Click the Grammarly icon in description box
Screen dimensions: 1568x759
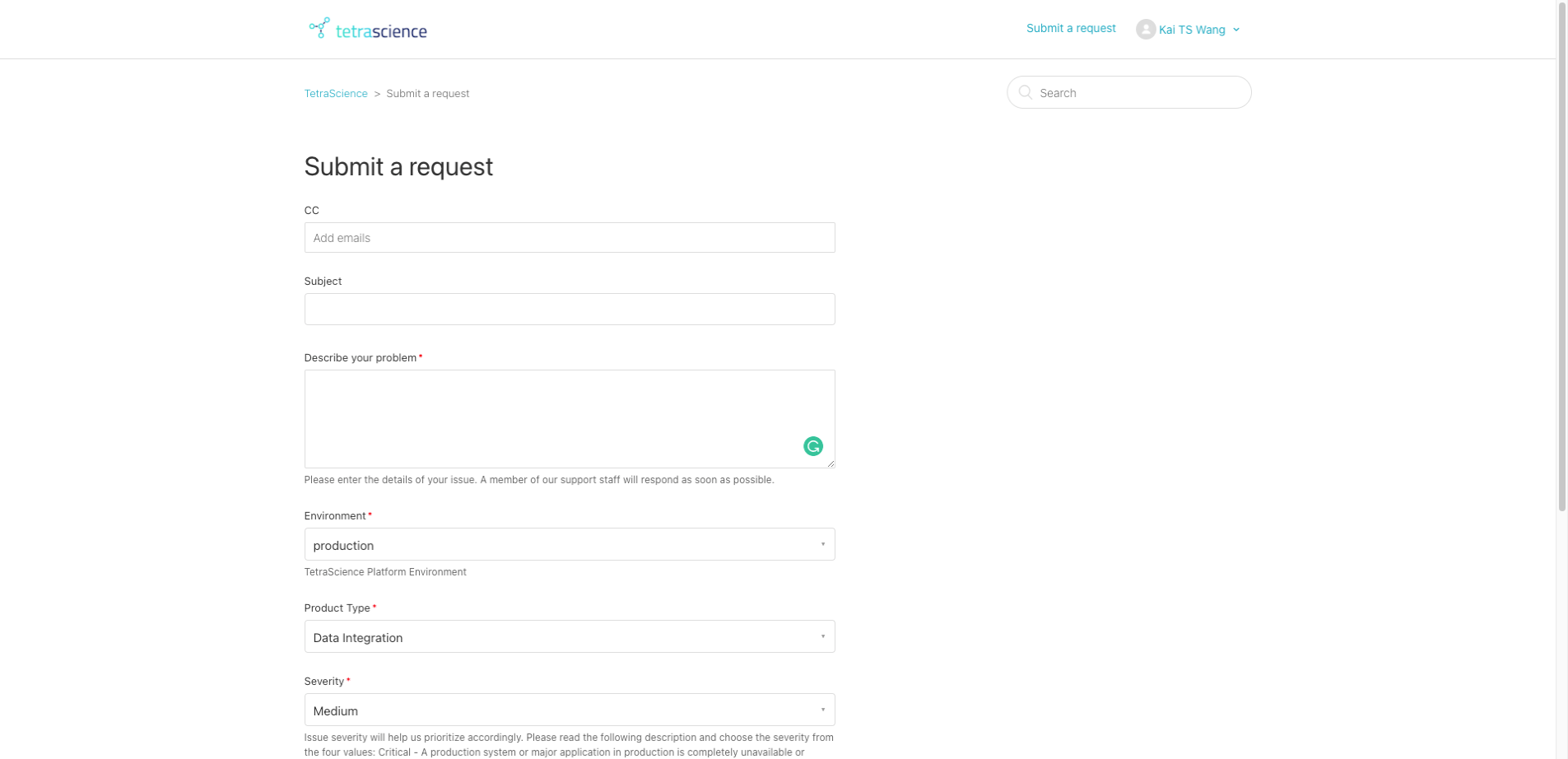coord(813,445)
